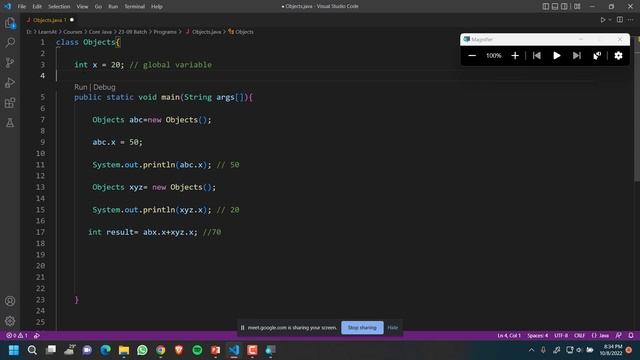Change indentation via Spaces: 4

pyautogui.click(x=538, y=336)
